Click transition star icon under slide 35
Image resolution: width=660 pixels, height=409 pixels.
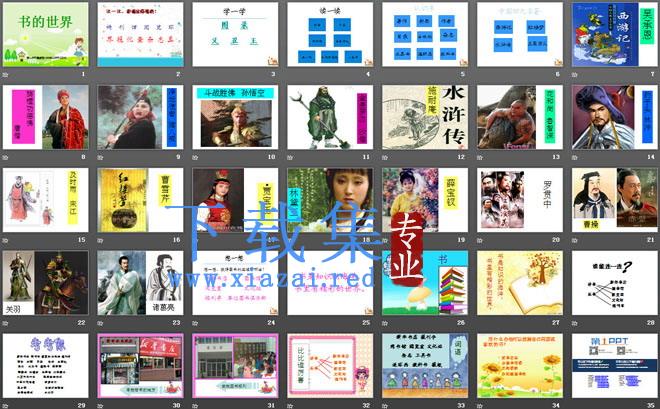click(575, 406)
